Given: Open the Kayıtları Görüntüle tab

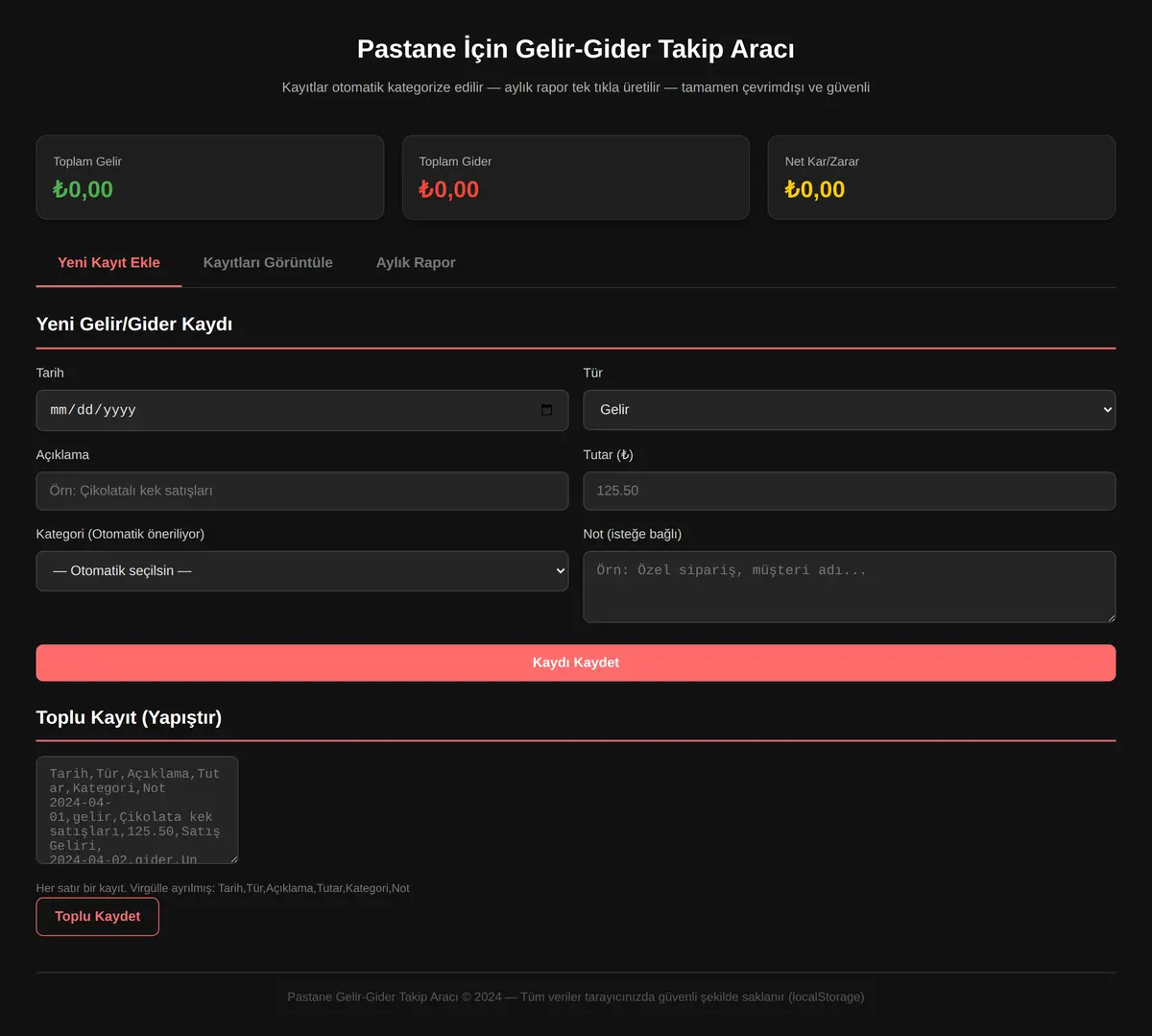Looking at the screenshot, I should (268, 262).
